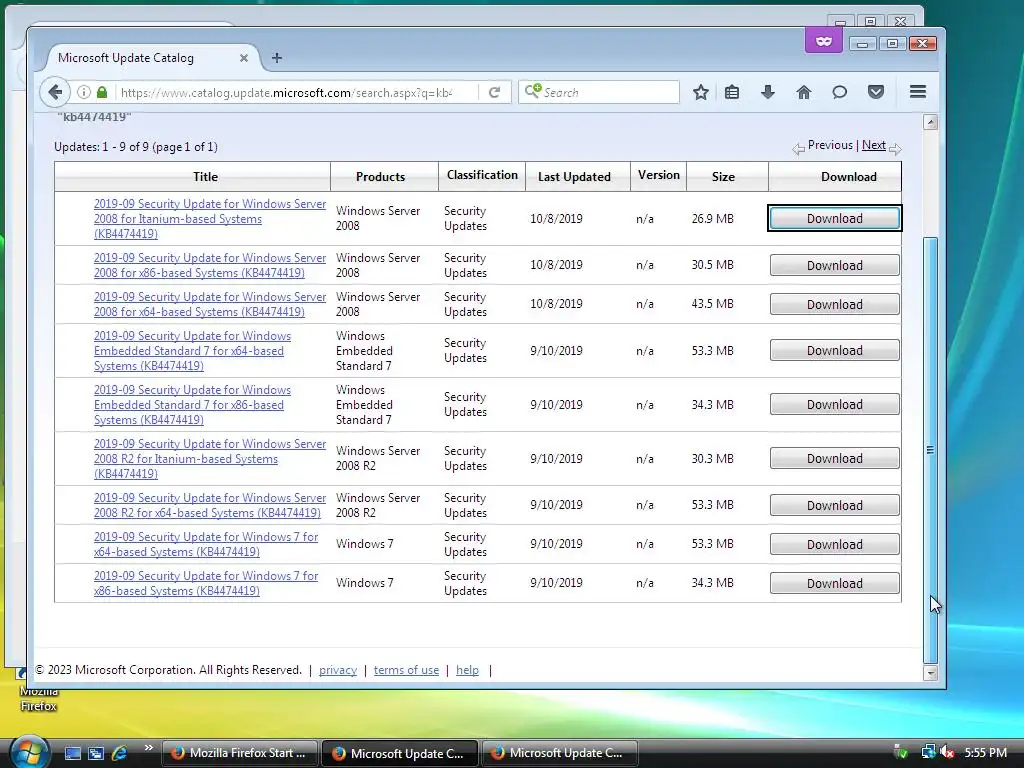Go back using the browser back arrow
Screen dimensions: 1024x768
pos(56,92)
